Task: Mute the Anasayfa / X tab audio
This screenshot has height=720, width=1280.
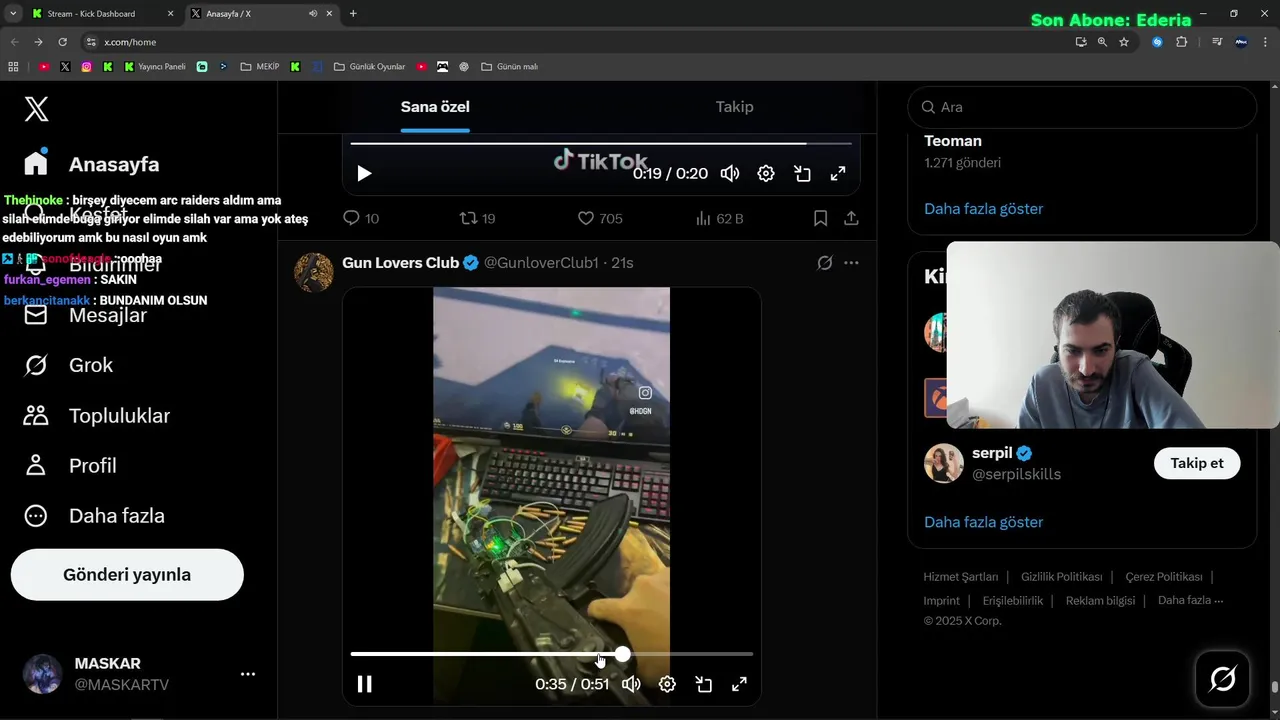Action: [x=313, y=14]
